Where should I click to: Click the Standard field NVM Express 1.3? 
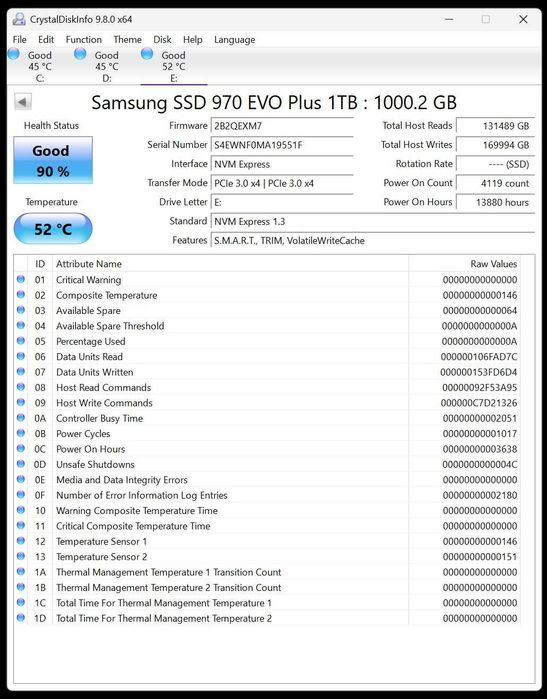pos(372,222)
